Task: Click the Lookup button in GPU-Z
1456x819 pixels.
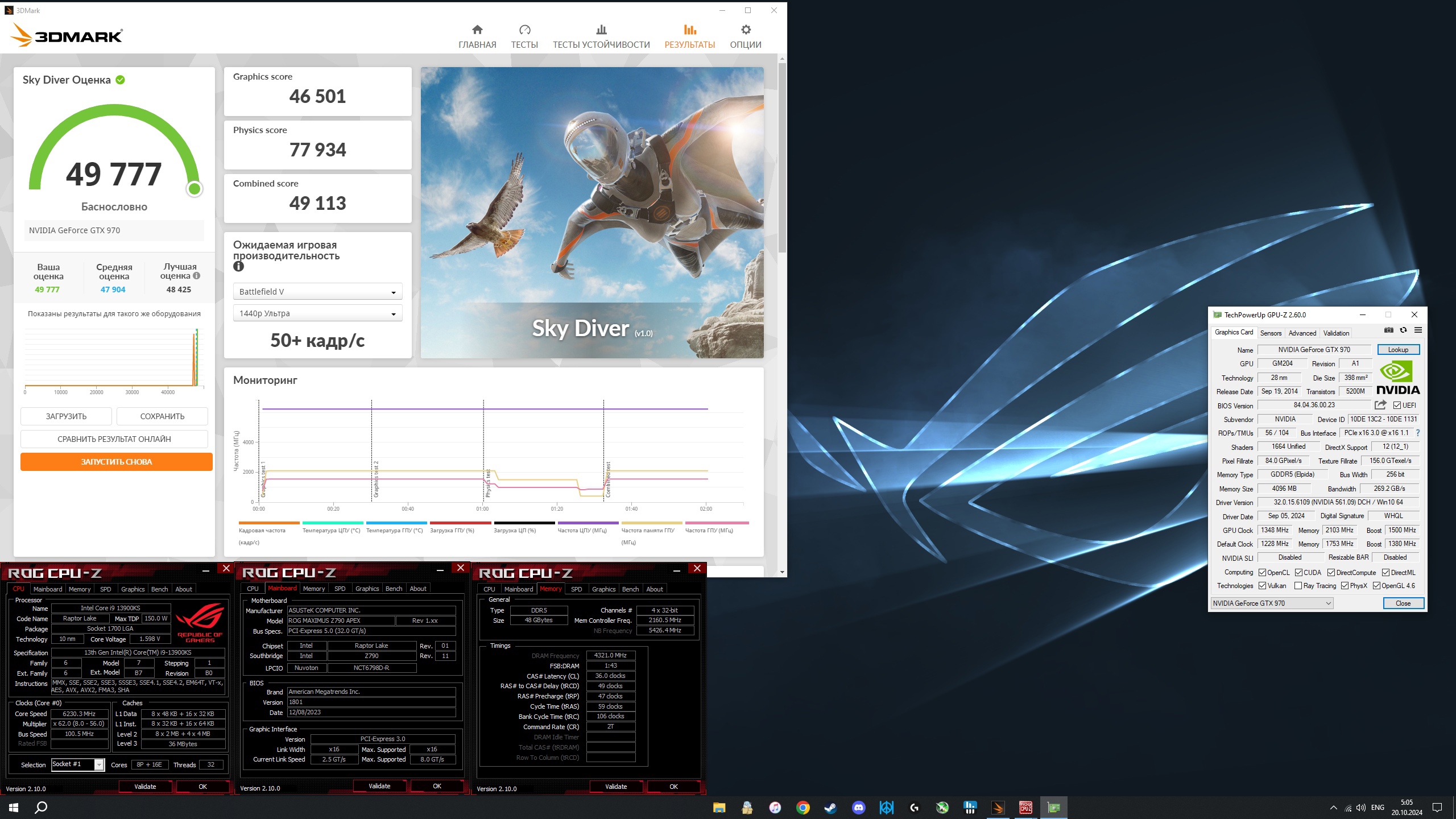Action: pyautogui.click(x=1398, y=350)
